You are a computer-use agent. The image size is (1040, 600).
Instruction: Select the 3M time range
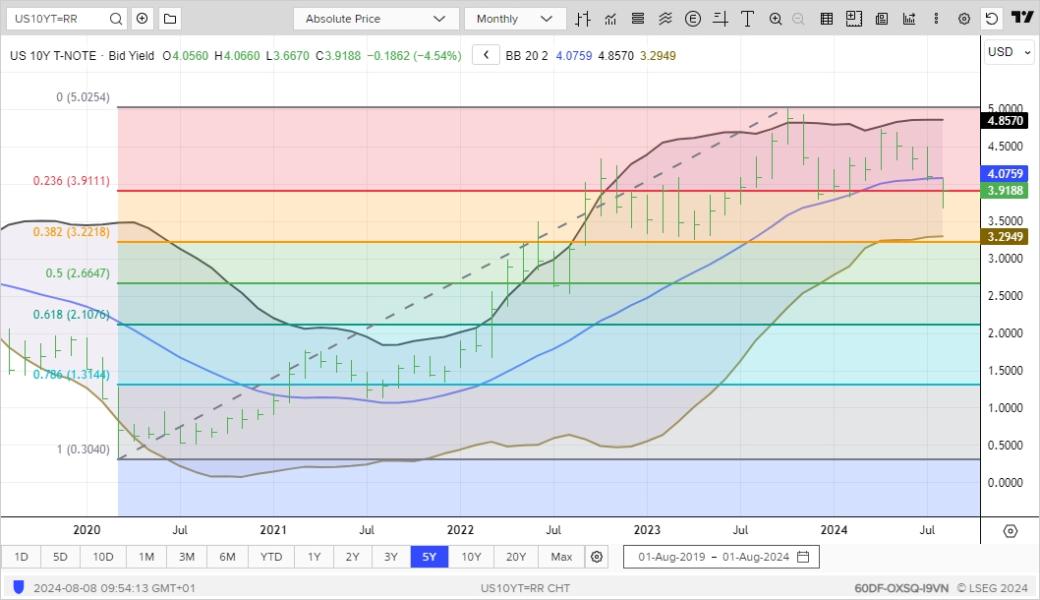187,557
